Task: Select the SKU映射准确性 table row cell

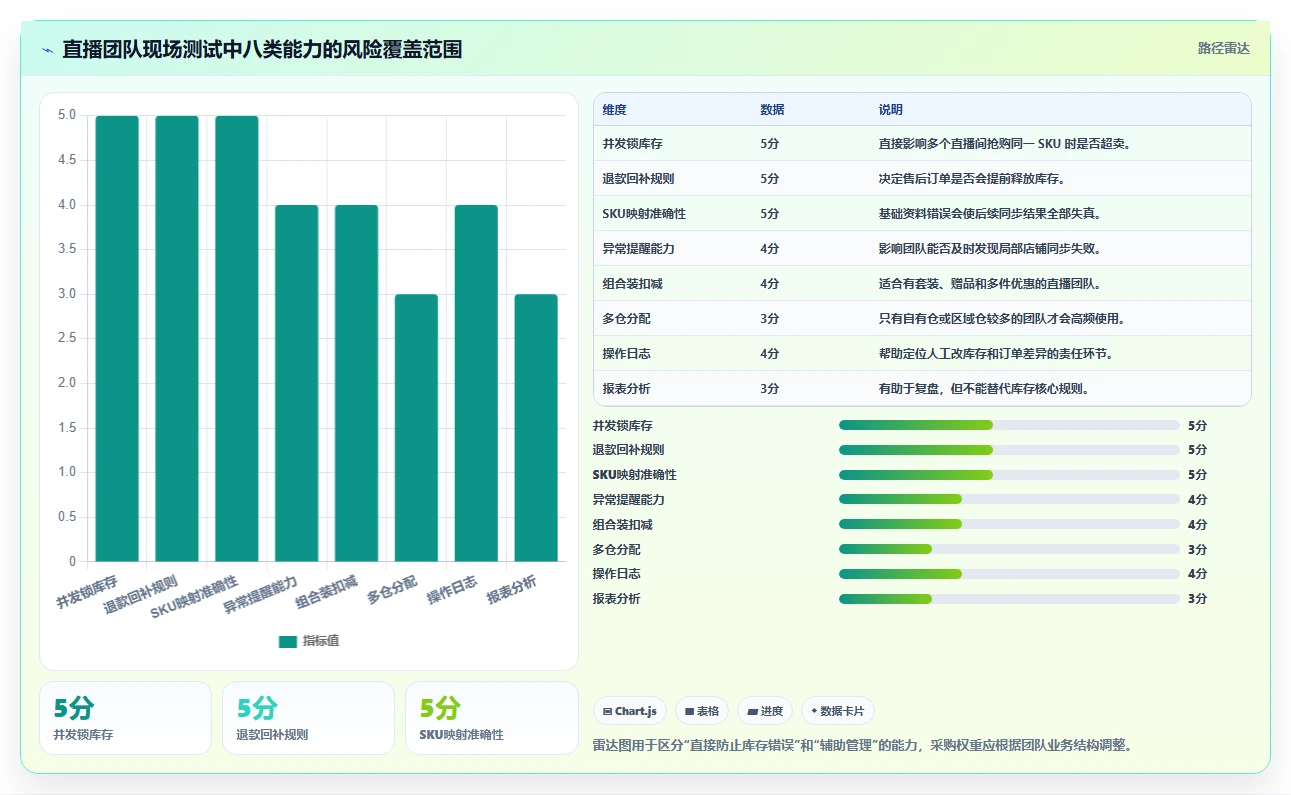Action: coord(644,214)
